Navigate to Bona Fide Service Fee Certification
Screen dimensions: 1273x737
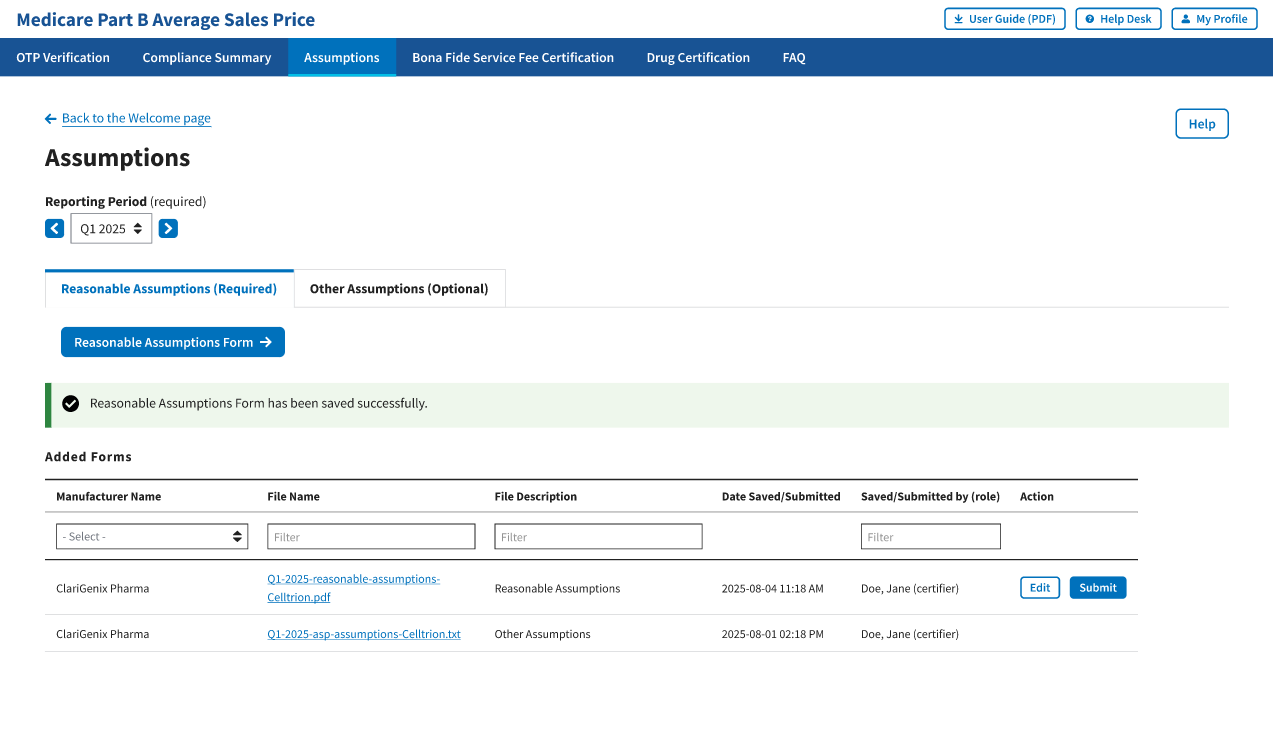coord(513,58)
